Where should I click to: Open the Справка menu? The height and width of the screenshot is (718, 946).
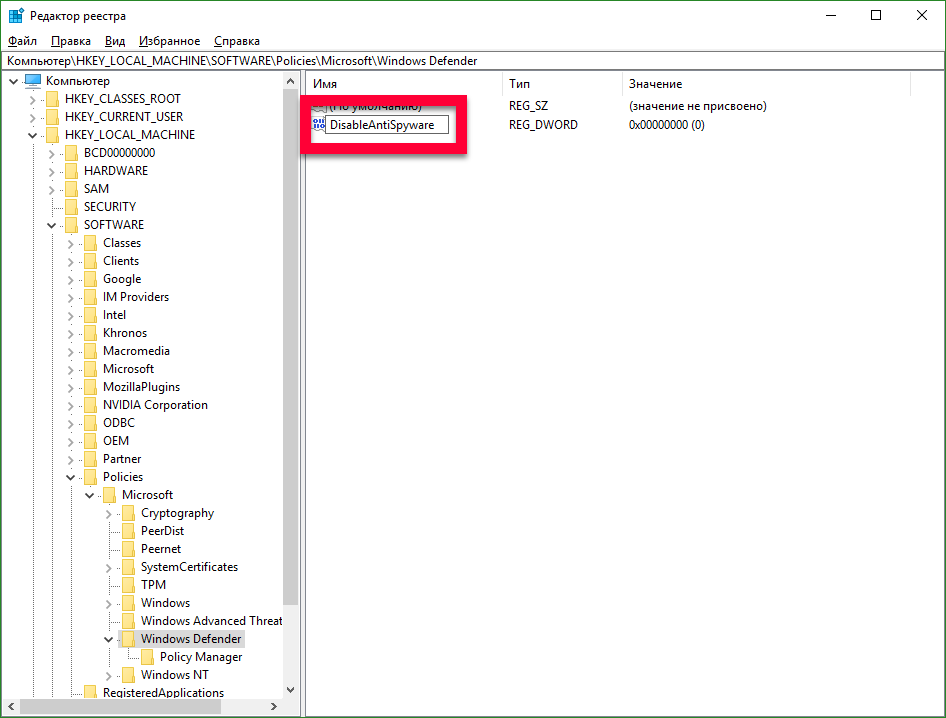(x=237, y=41)
